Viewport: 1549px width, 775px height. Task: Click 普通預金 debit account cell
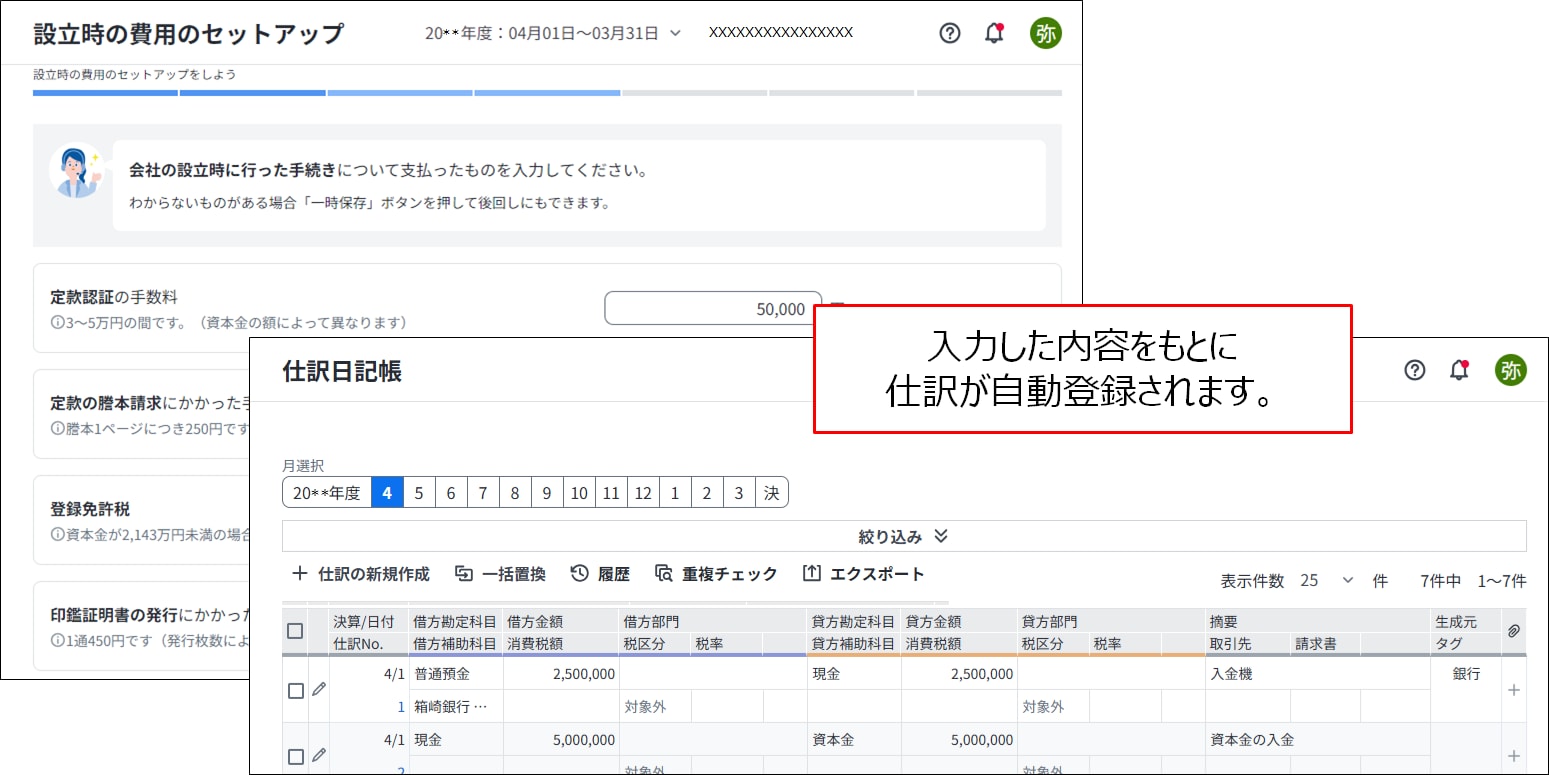[455, 674]
